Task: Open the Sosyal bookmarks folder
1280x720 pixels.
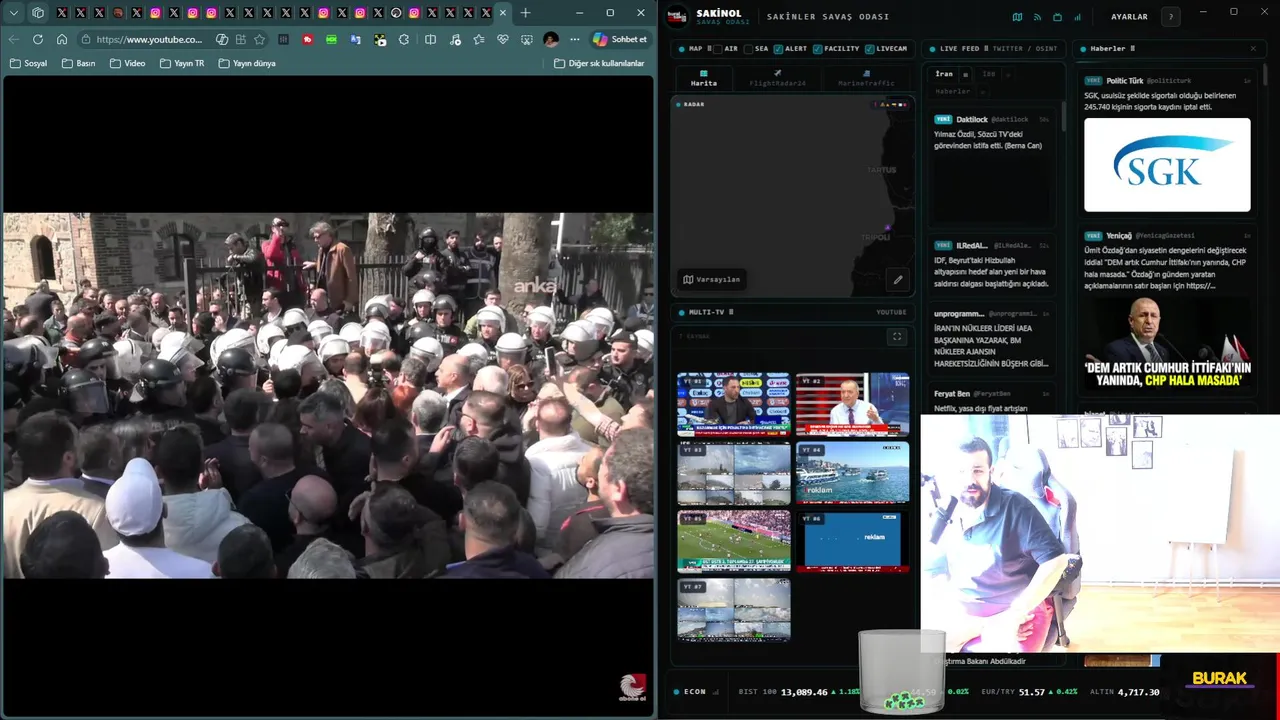Action: click(28, 63)
